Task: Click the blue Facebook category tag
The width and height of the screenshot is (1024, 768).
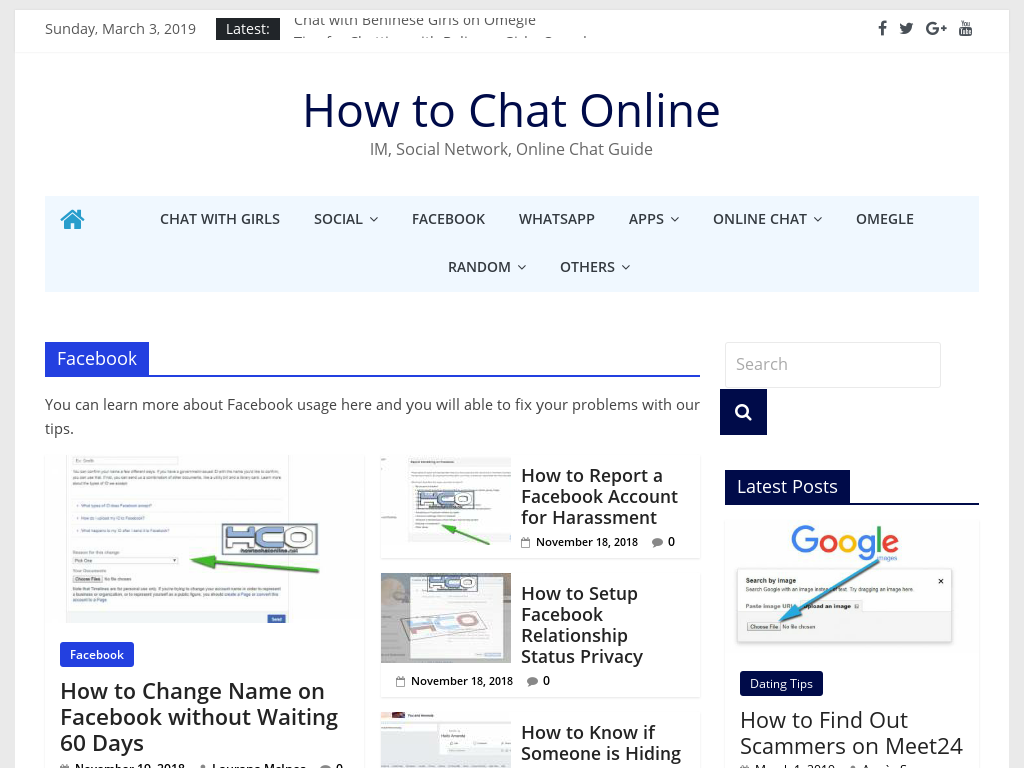Action: coord(97,654)
